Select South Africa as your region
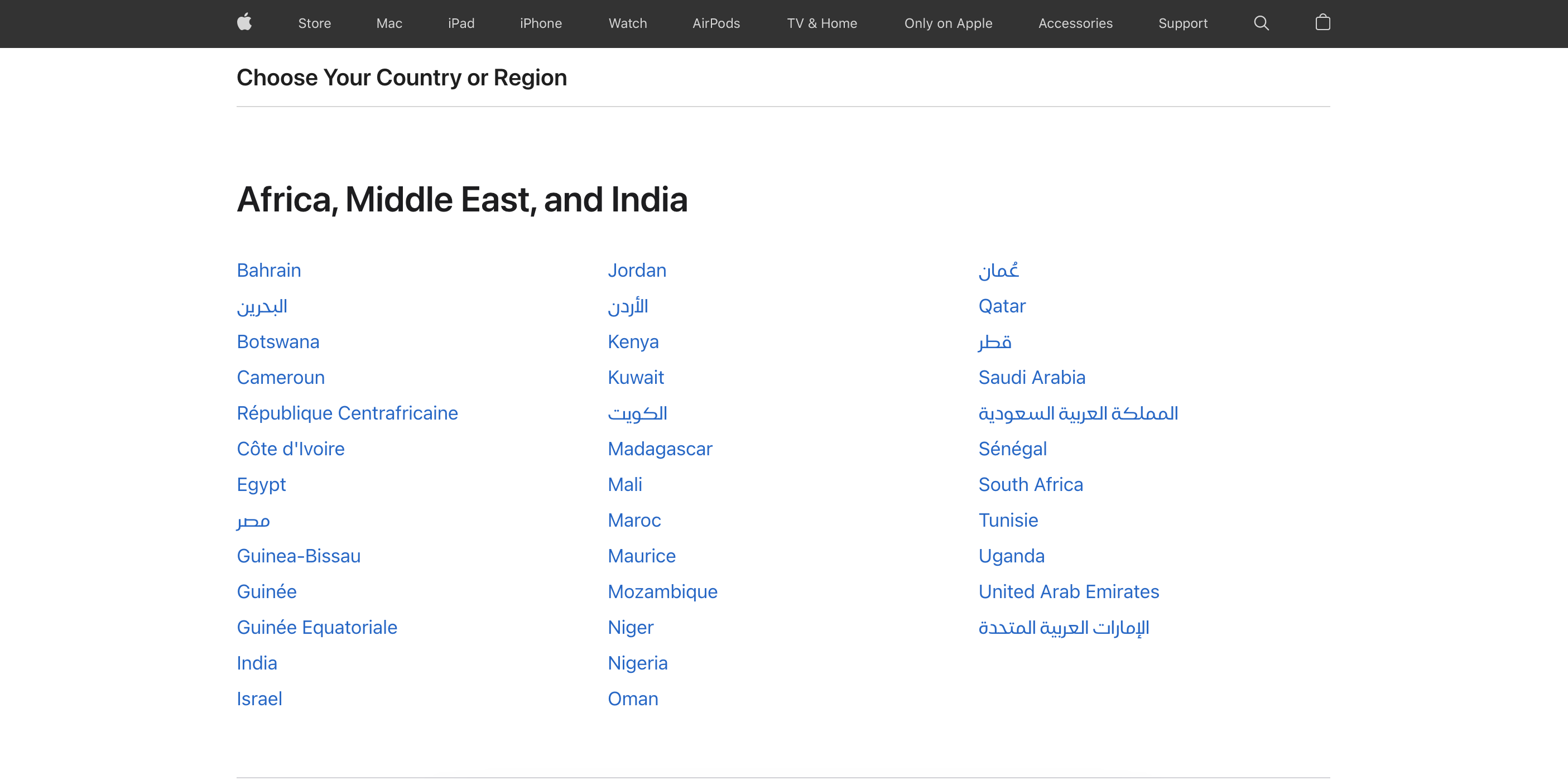This screenshot has height=780, width=1568. coord(1031,484)
